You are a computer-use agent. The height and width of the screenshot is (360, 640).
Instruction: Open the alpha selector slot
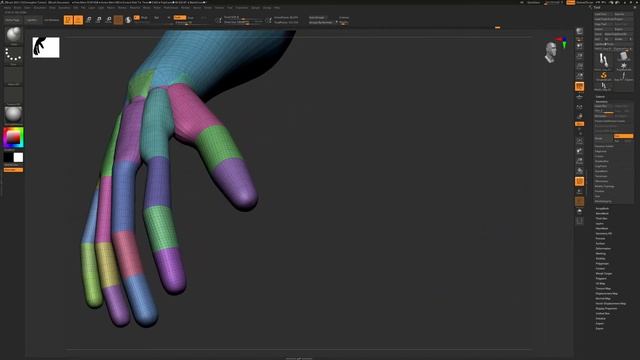click(13, 76)
